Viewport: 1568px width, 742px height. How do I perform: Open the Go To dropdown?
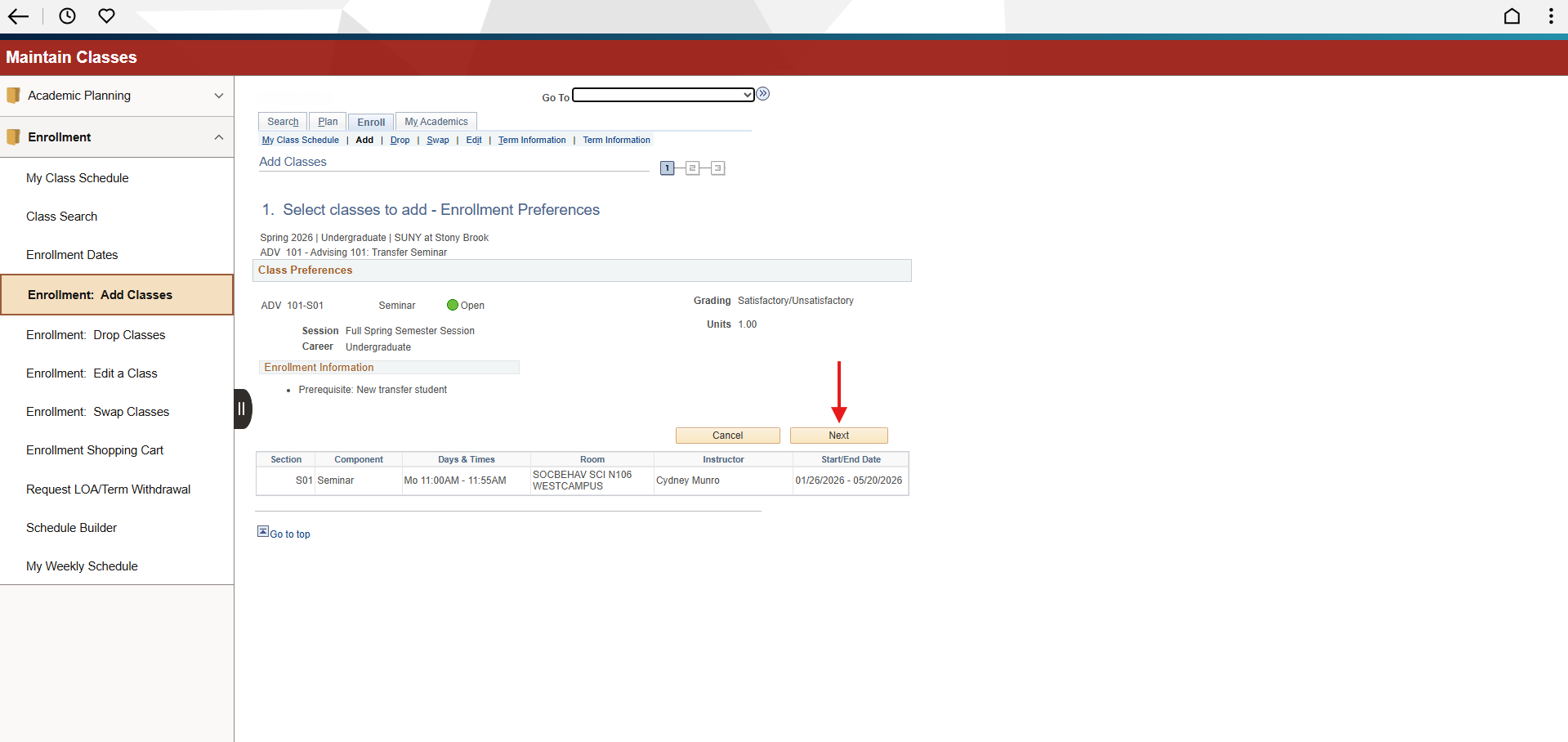(x=663, y=95)
